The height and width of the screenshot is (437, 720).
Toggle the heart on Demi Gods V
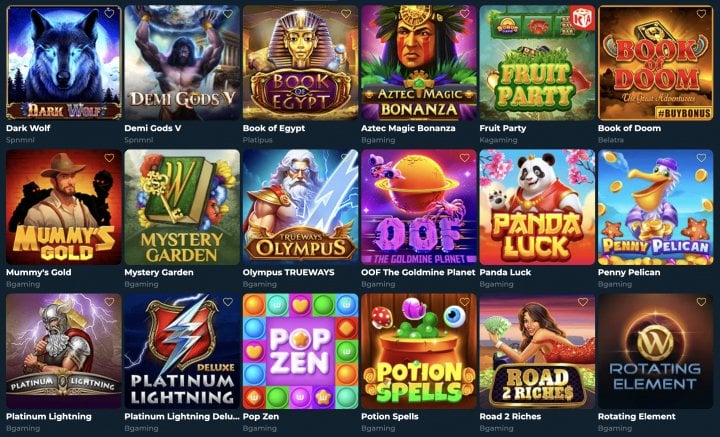click(228, 14)
